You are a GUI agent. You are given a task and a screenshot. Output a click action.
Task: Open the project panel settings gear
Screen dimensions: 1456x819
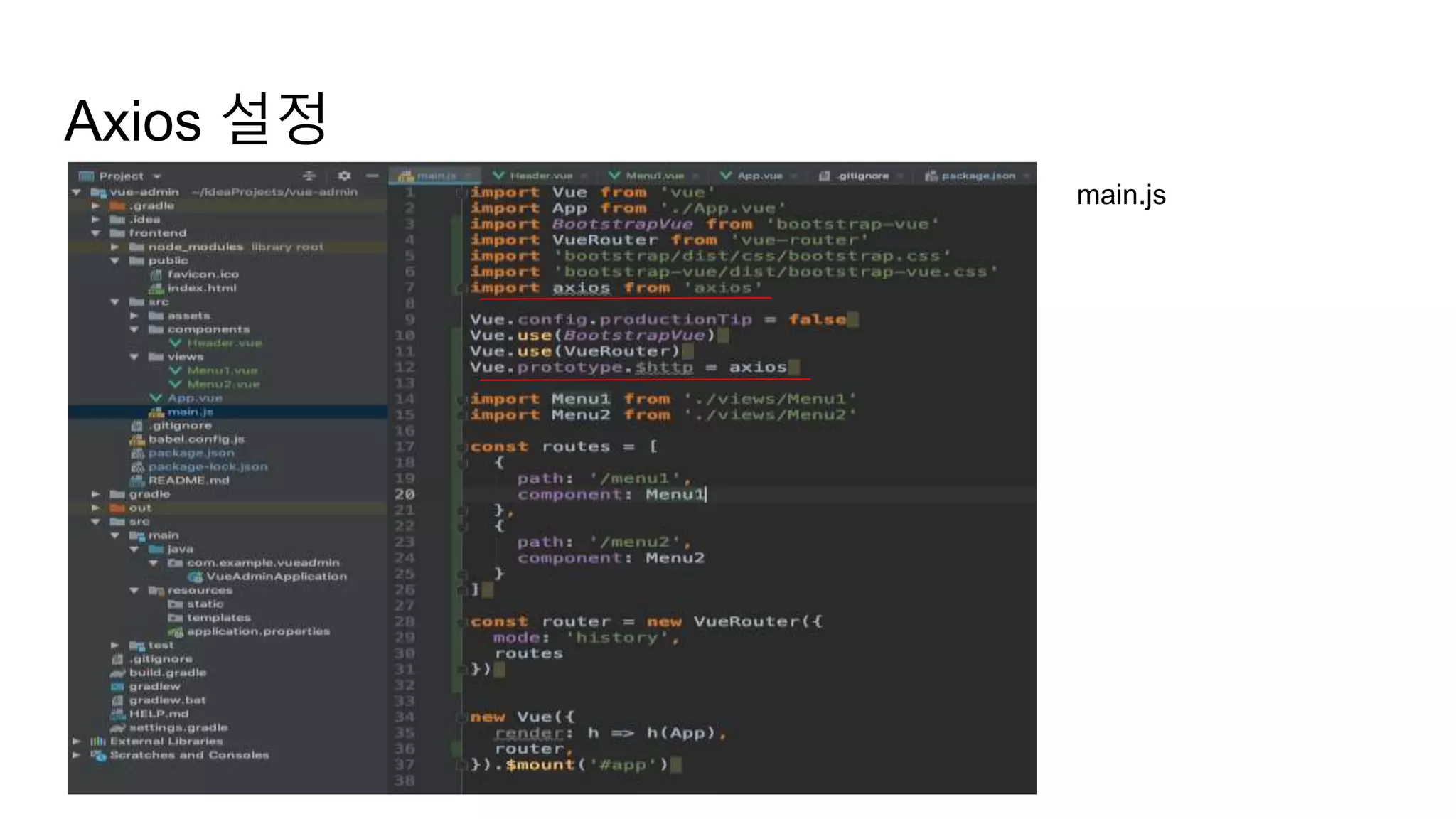tap(344, 176)
